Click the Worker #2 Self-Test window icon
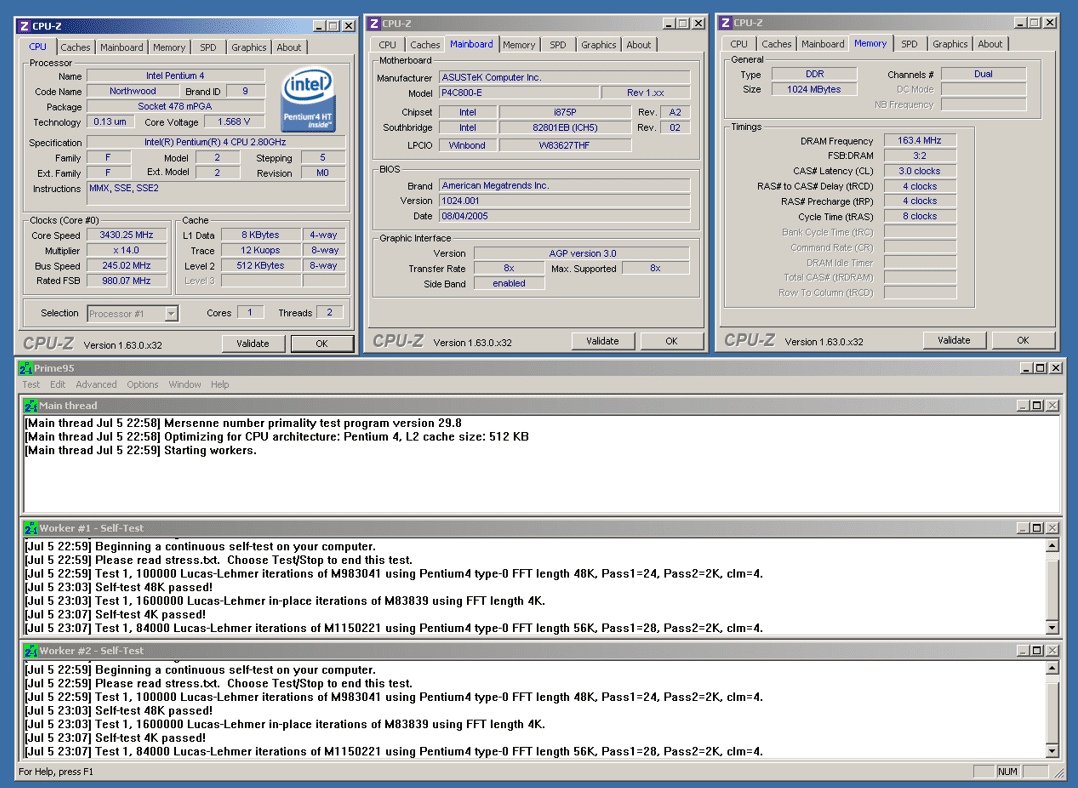 coord(31,650)
